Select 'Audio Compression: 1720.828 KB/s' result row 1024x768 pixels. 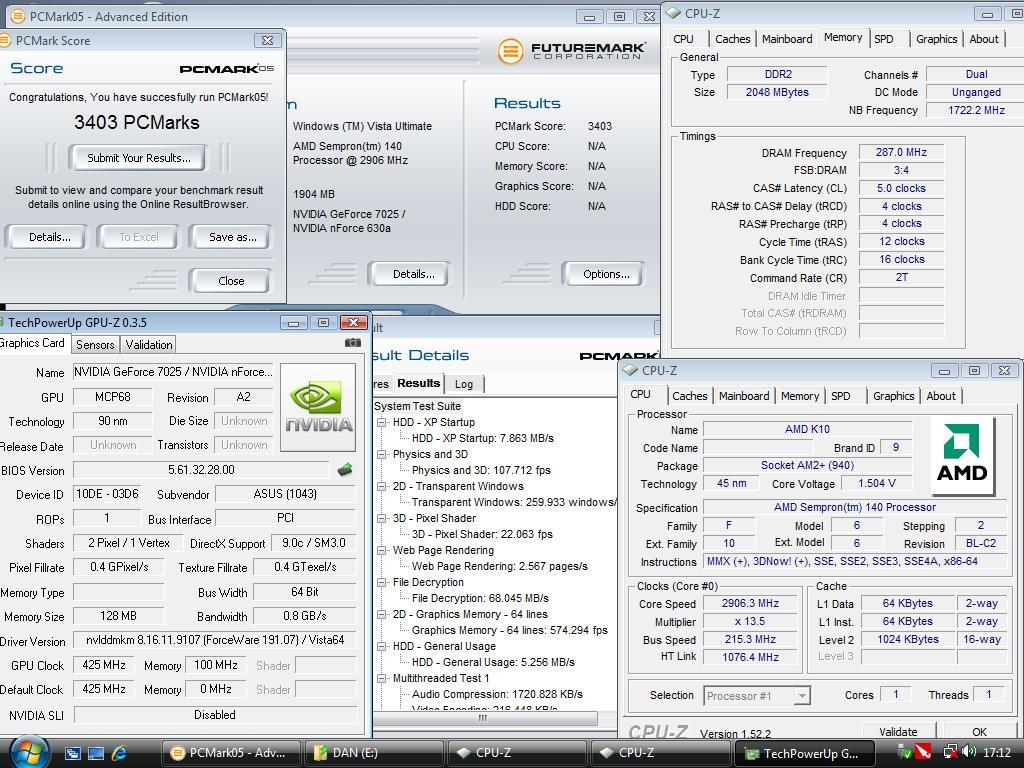tap(497, 694)
